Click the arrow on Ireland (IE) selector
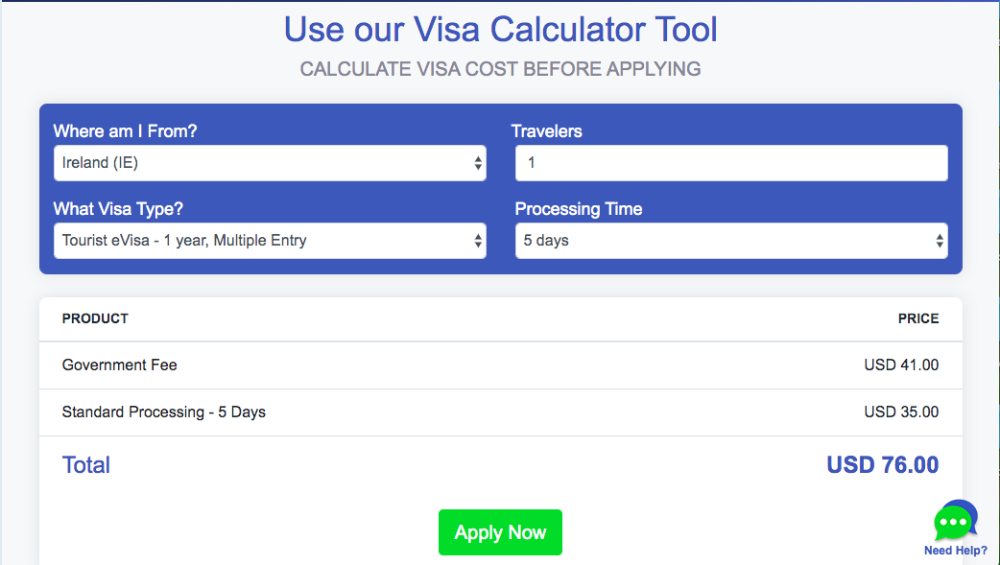Screen dimensions: 1000x565 tap(478, 163)
